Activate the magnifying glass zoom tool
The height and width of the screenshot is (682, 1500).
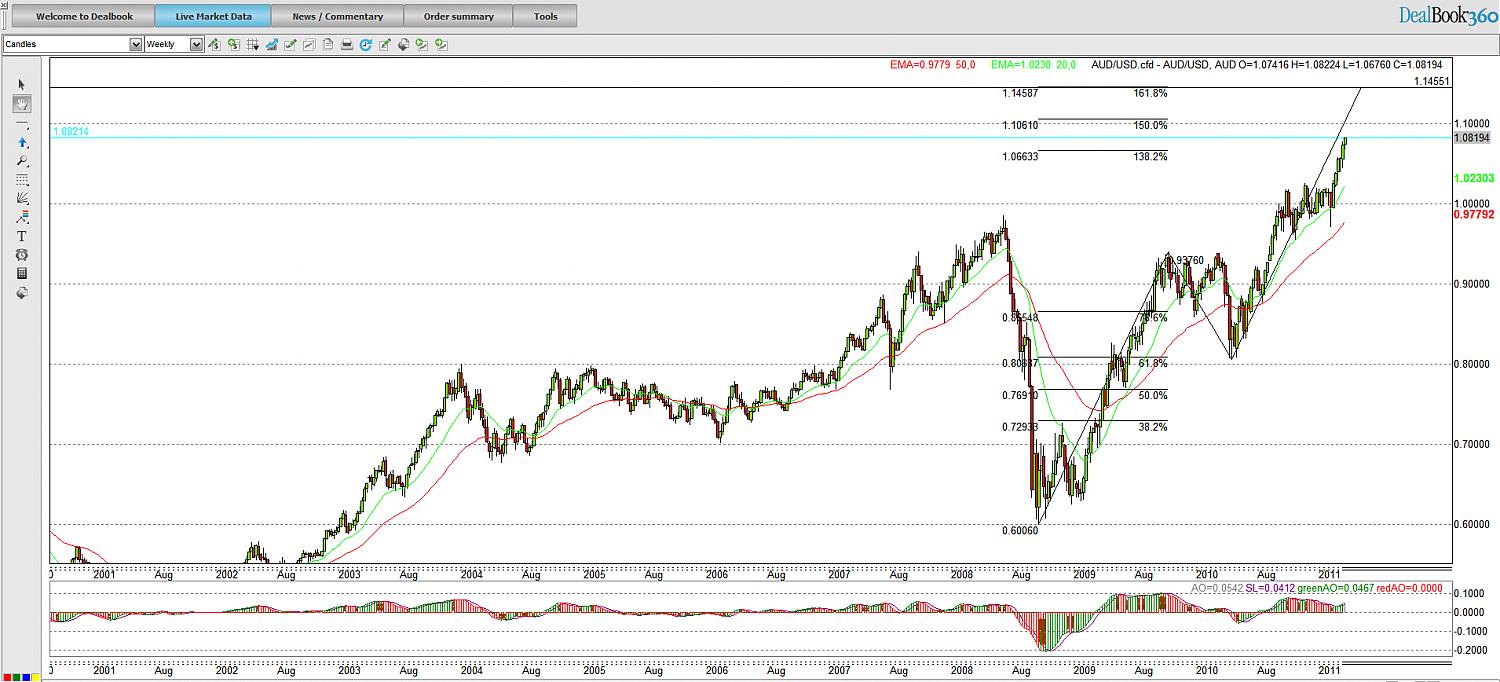(22, 161)
